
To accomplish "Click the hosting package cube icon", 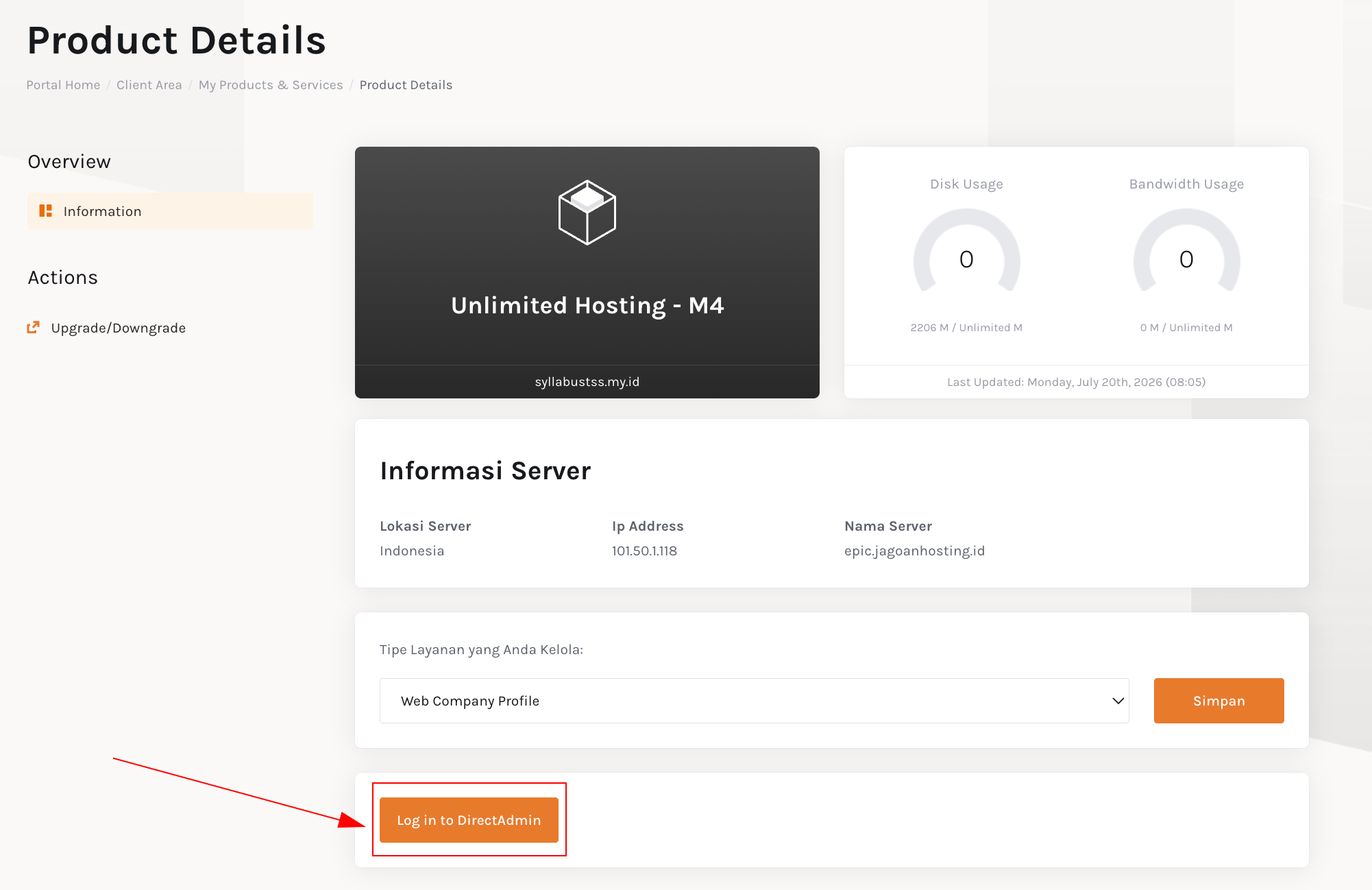I will click(587, 213).
